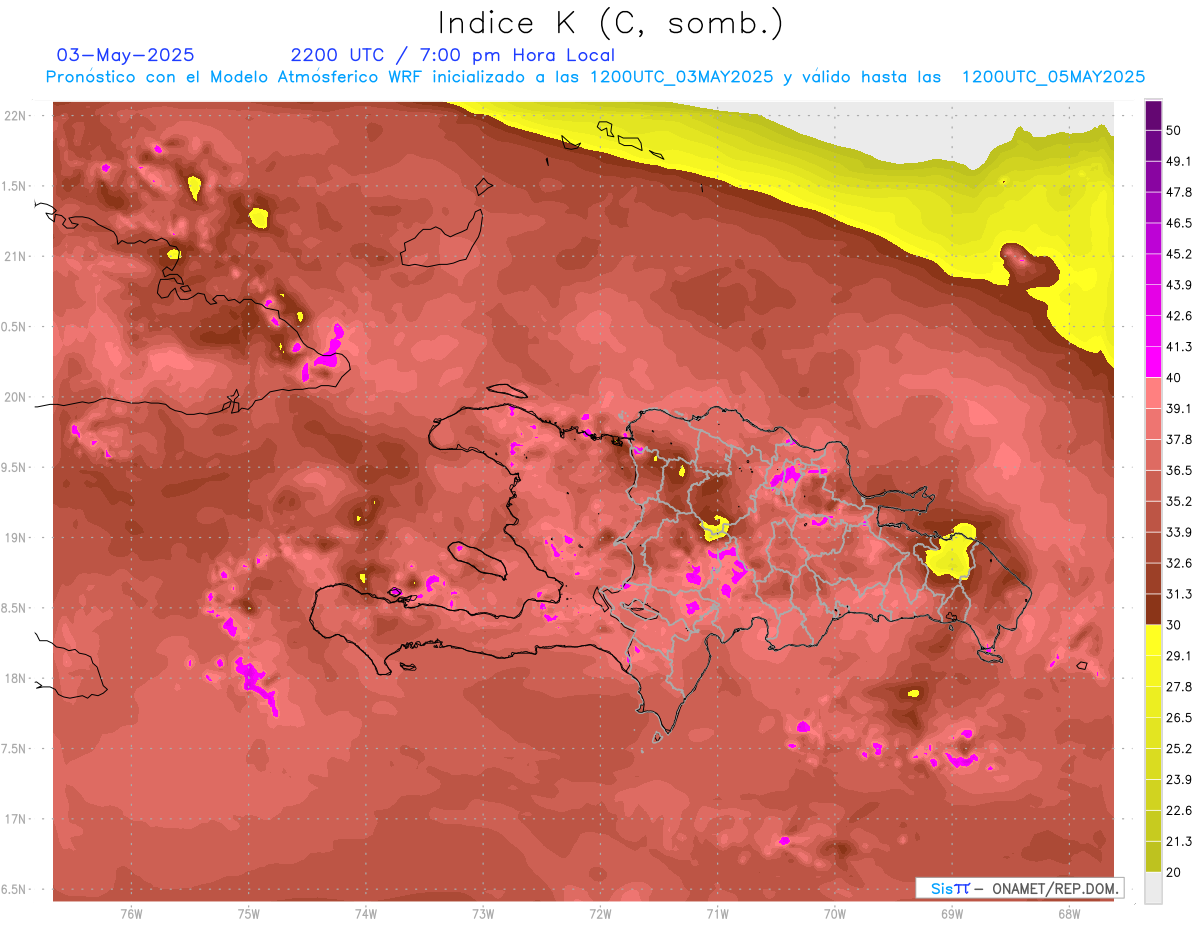Select the '03-May-2025' date label
Screen dimensions: 1200x927
125,55
